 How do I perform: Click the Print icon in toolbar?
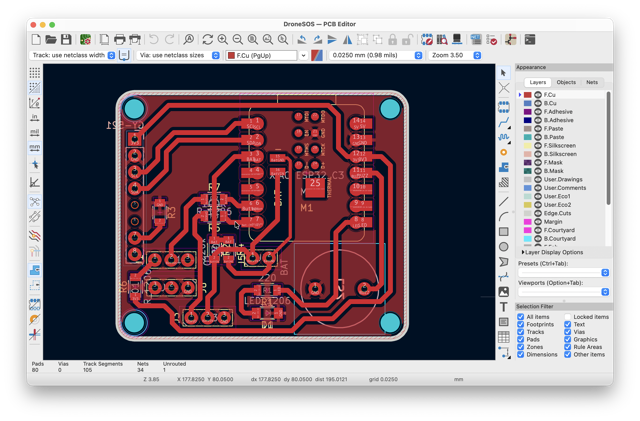120,40
